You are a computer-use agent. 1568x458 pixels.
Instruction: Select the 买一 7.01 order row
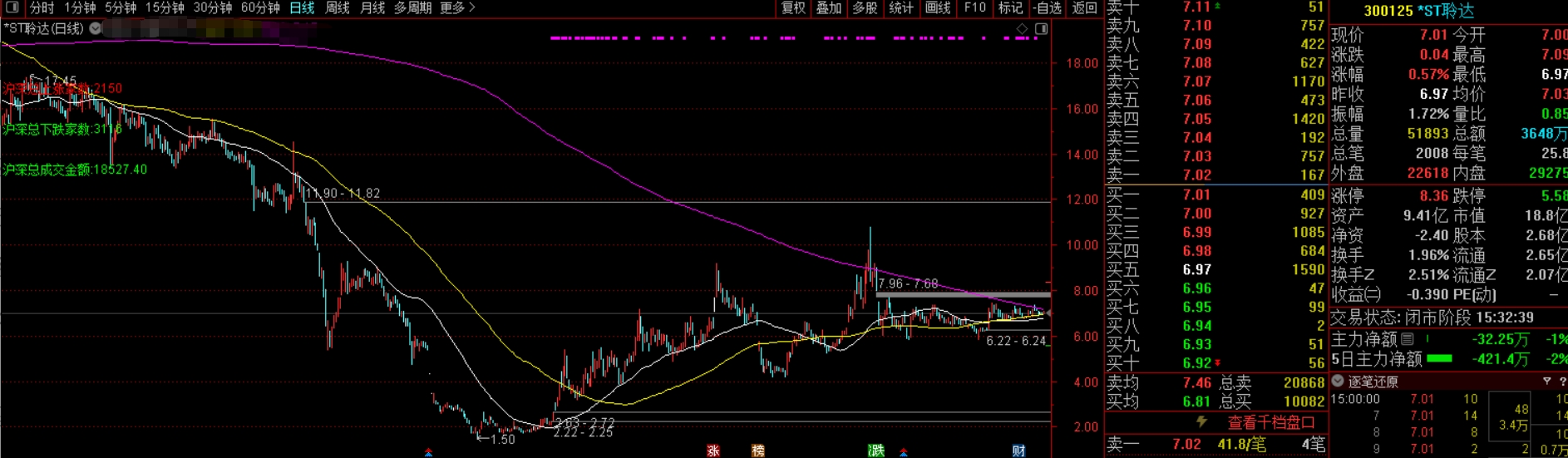coord(1215,195)
